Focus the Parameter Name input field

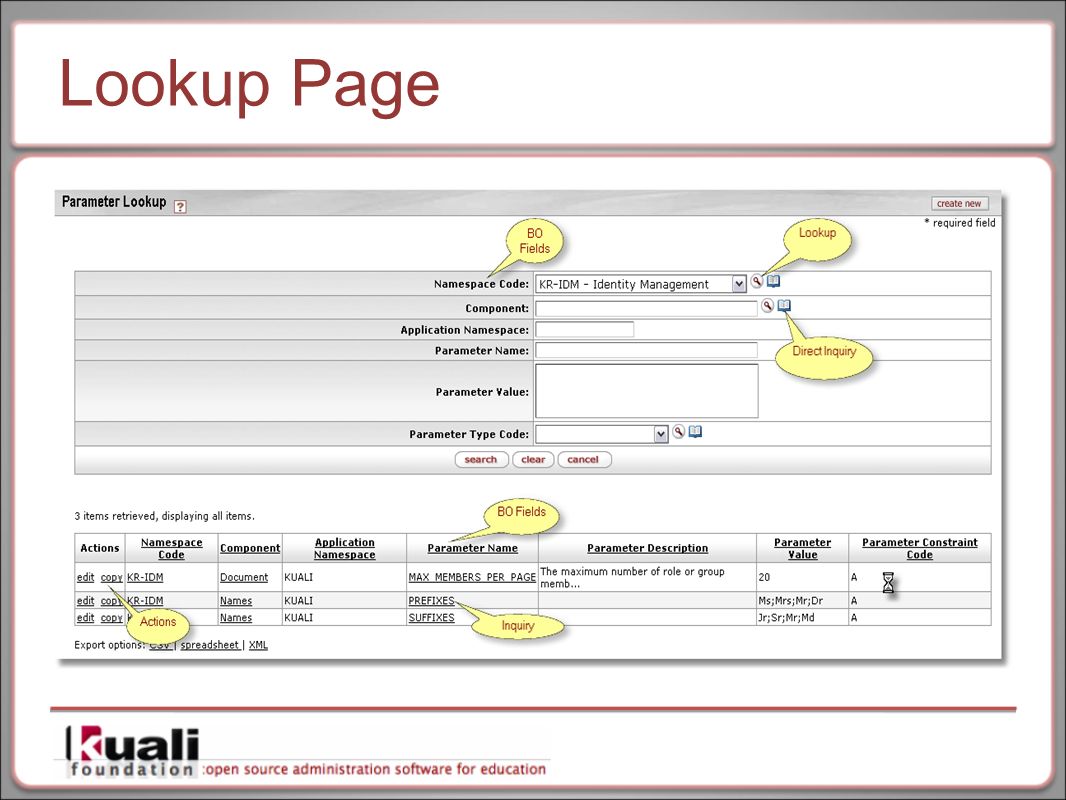[x=646, y=350]
